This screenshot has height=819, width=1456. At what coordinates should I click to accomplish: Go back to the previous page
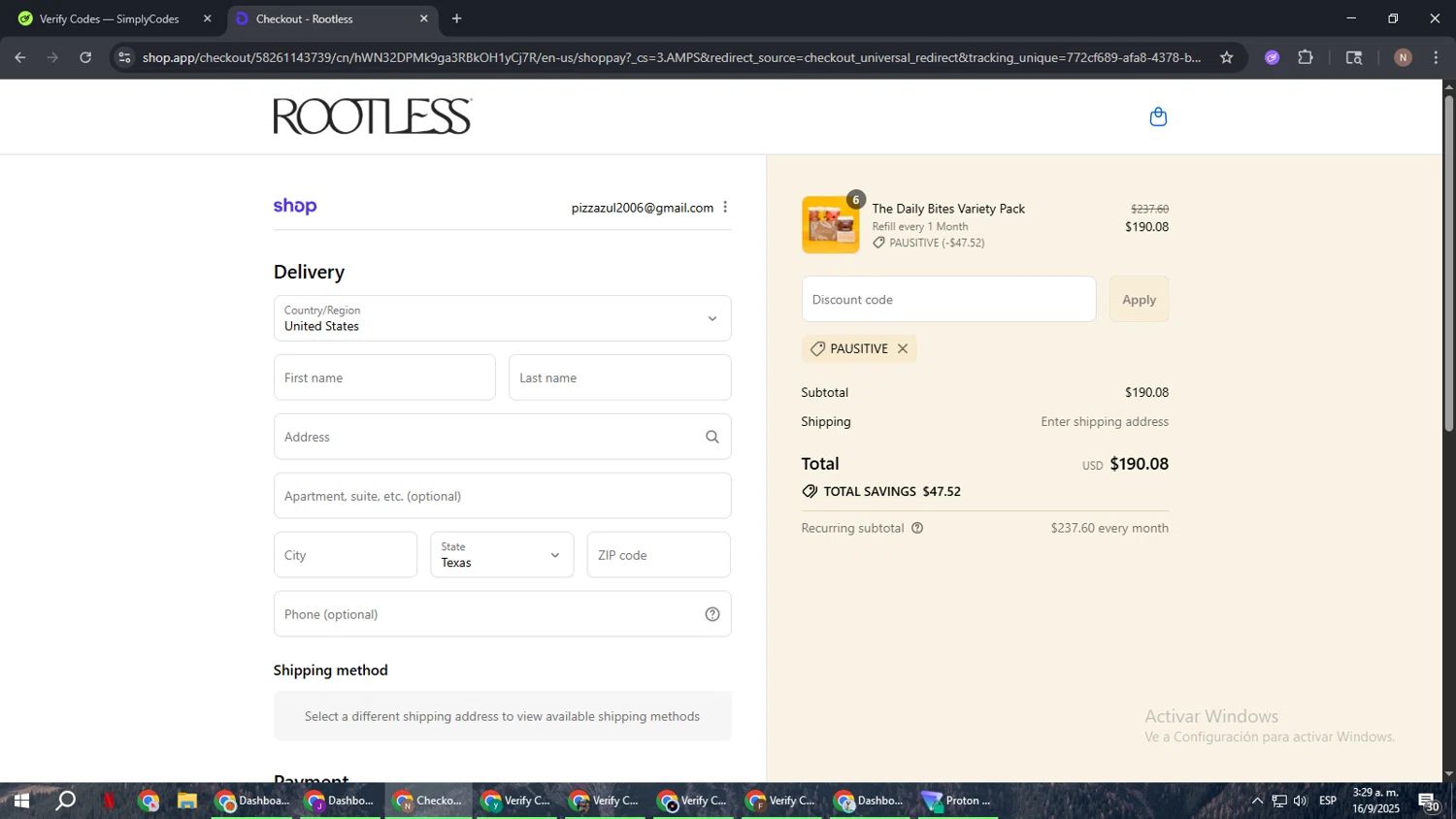click(19, 57)
